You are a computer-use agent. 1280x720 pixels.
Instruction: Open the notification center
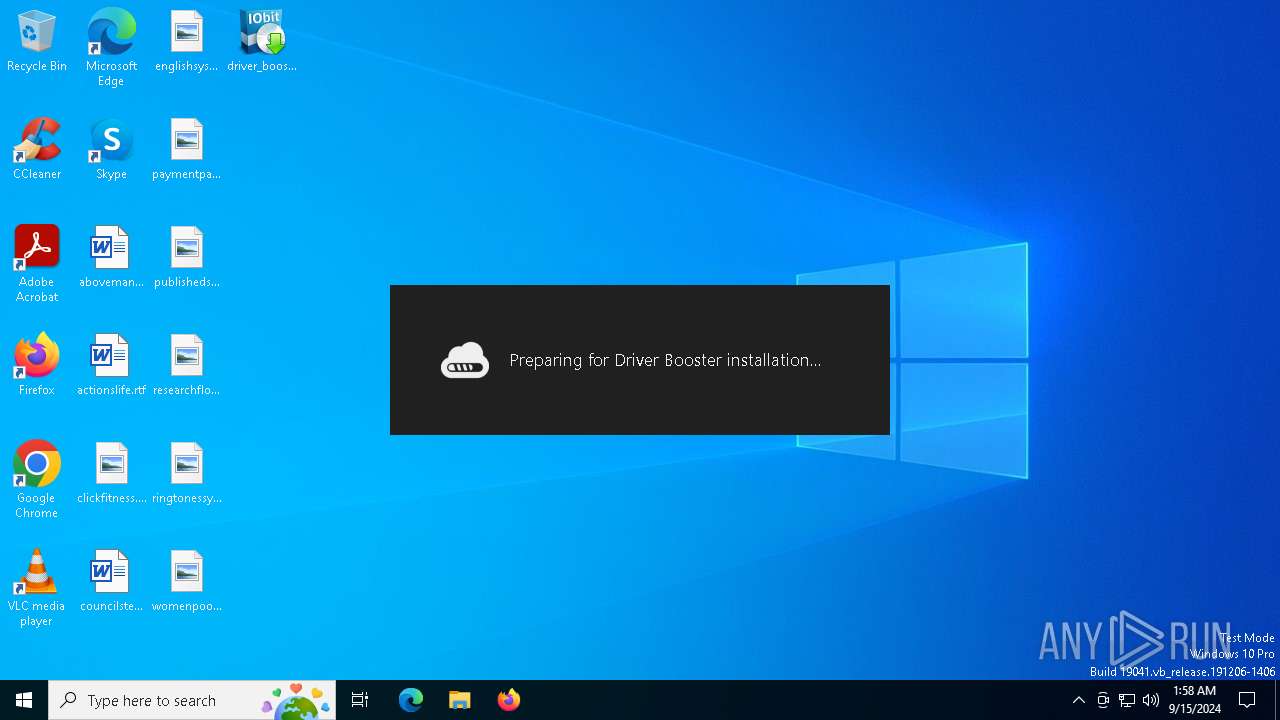coord(1247,700)
